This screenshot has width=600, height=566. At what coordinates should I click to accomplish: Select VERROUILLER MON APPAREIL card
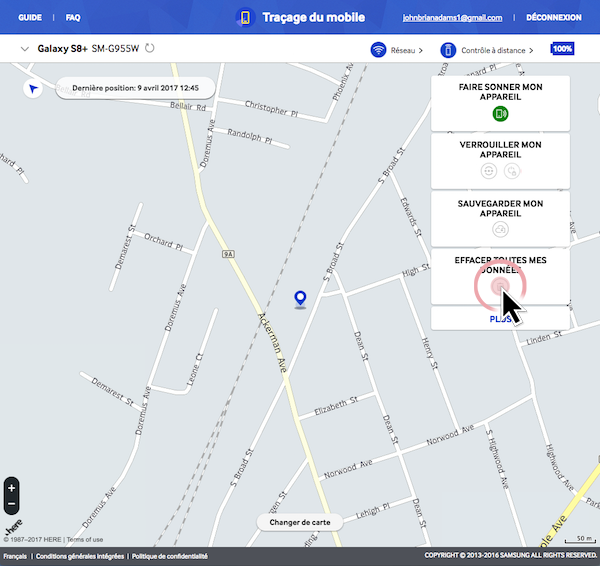[500, 161]
